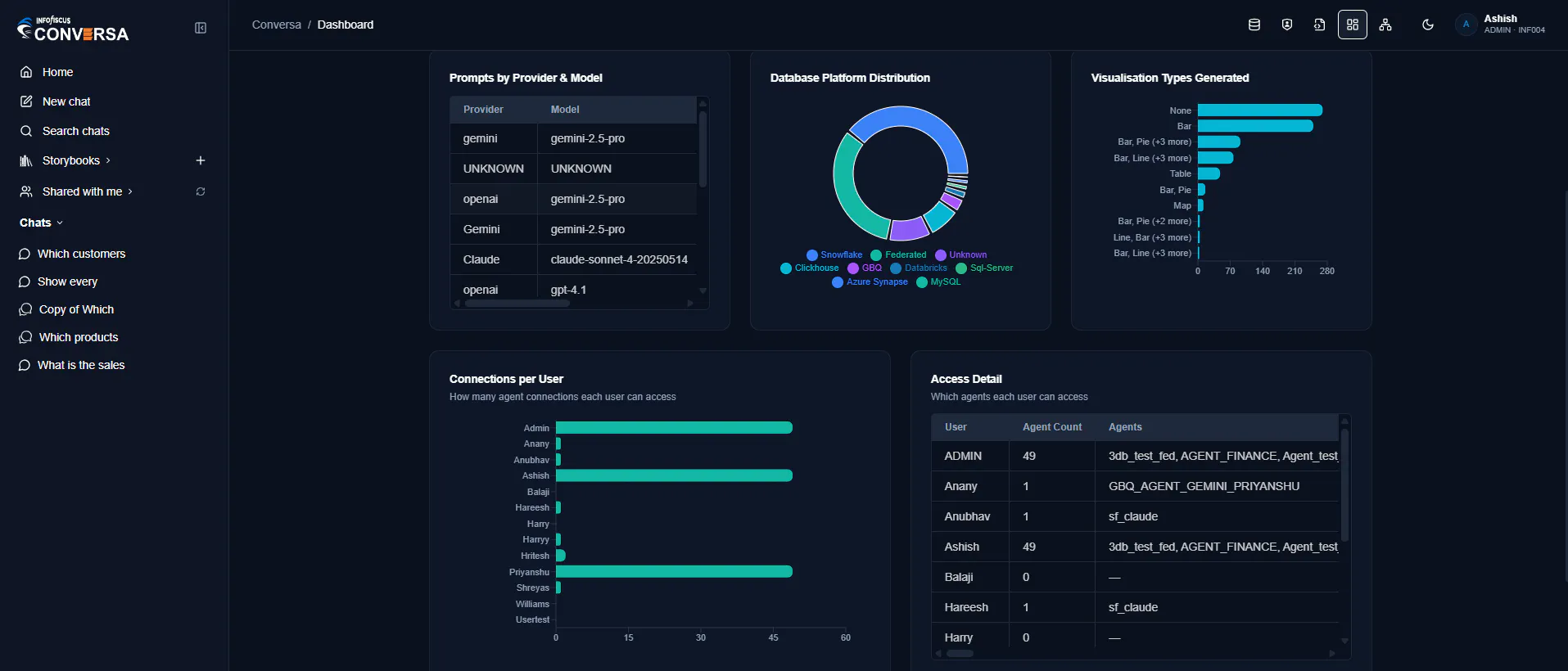Open the hierarchy network icon

[x=1385, y=25]
